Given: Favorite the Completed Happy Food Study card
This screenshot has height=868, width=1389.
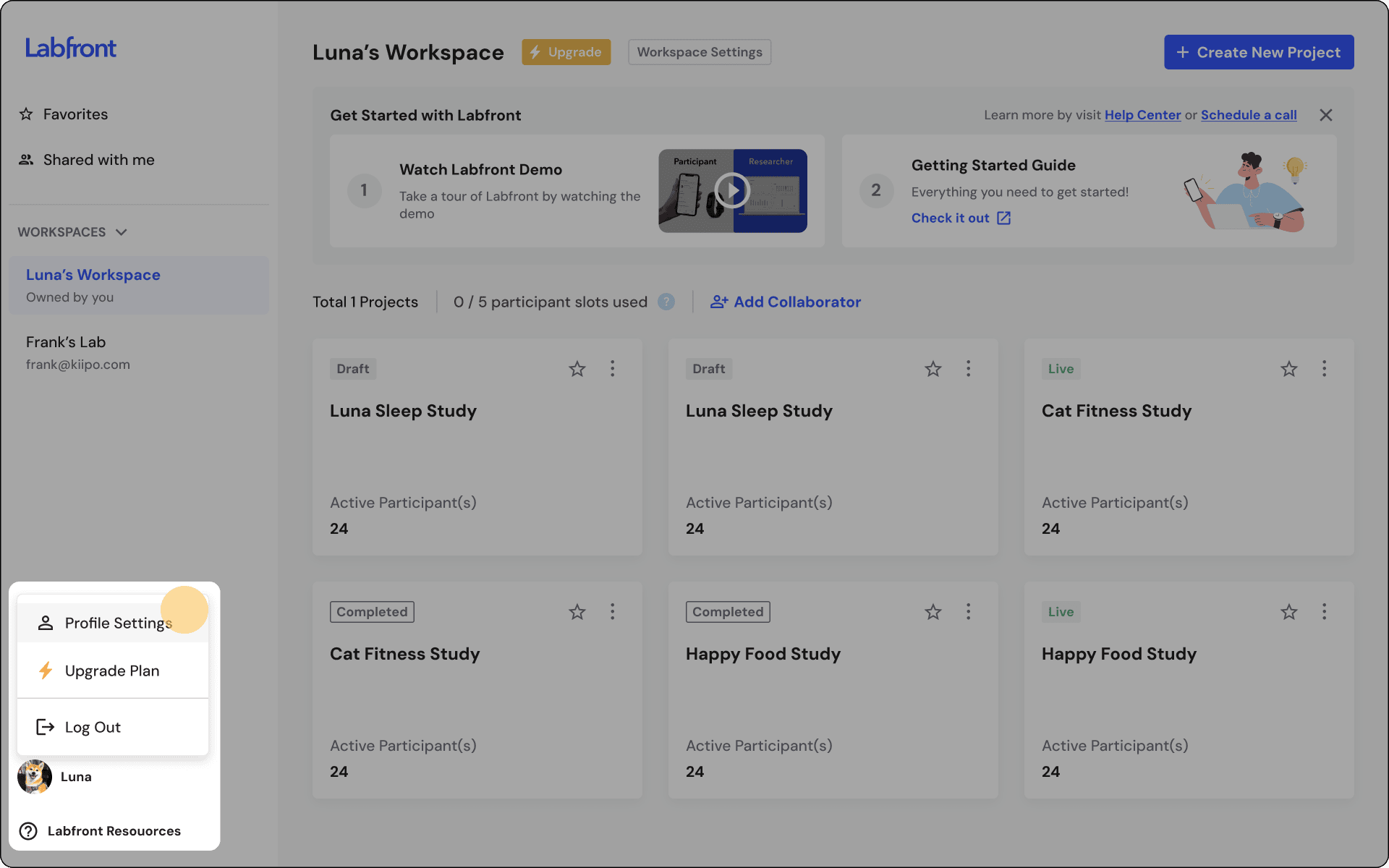Looking at the screenshot, I should click(933, 612).
